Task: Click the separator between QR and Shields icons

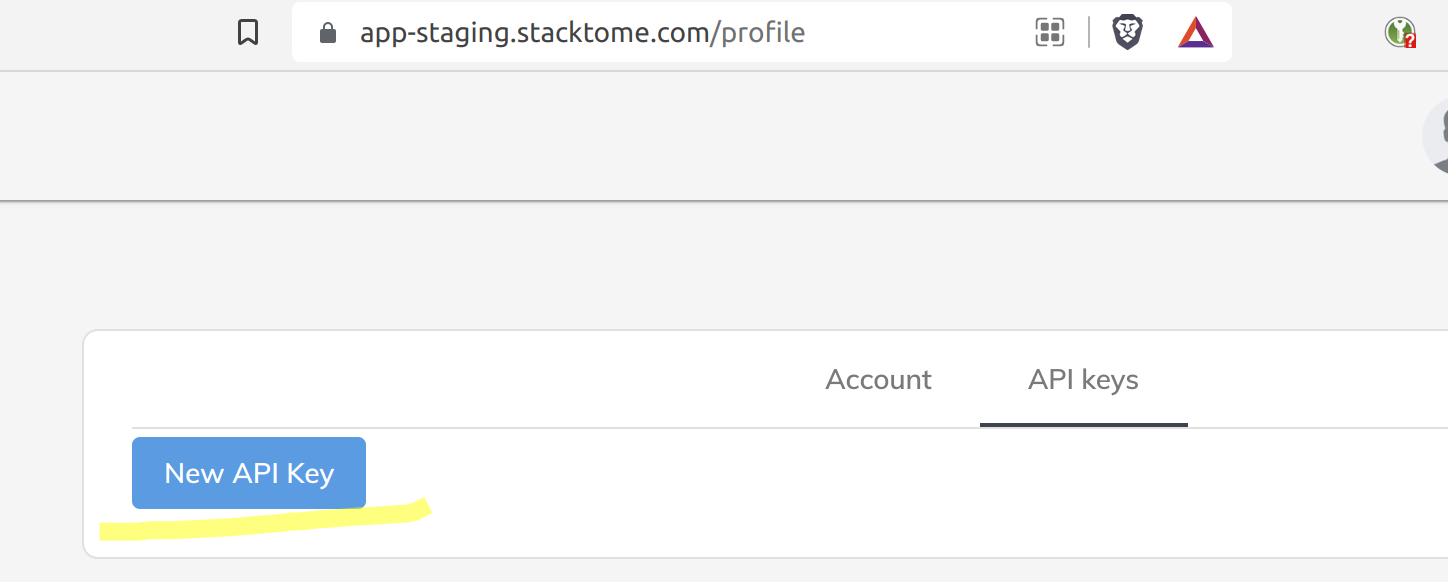Action: [1088, 33]
